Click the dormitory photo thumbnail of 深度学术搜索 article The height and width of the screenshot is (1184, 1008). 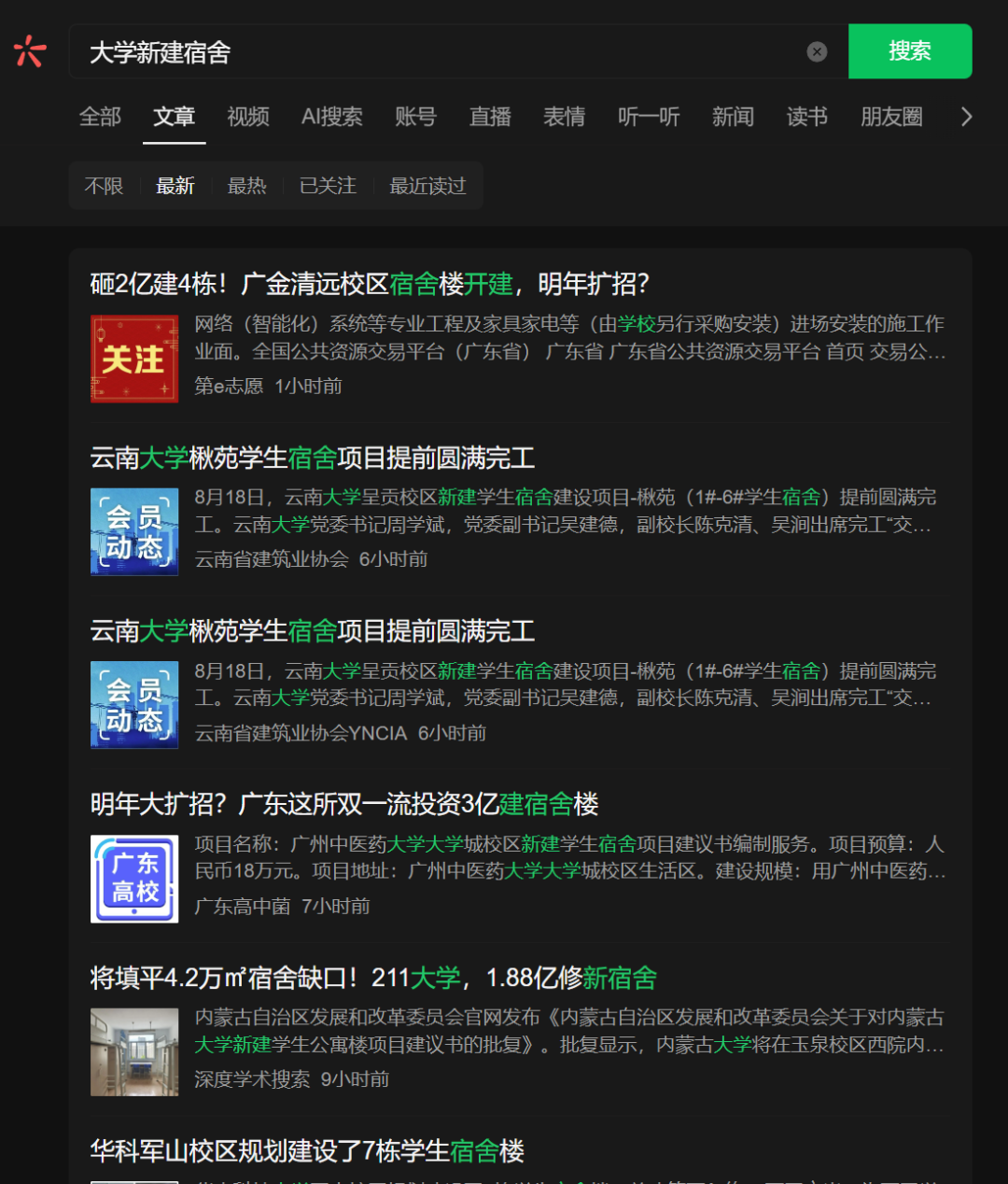tap(134, 1051)
